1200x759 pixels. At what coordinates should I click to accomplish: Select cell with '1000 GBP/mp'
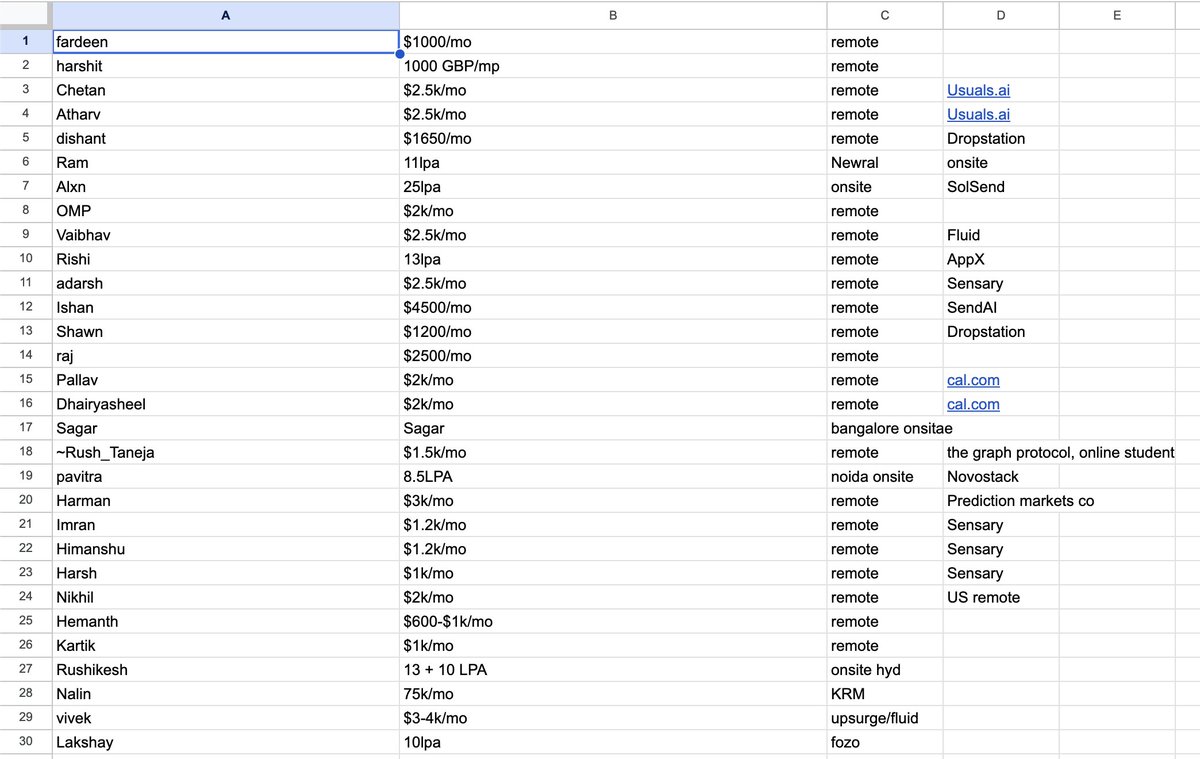click(613, 66)
